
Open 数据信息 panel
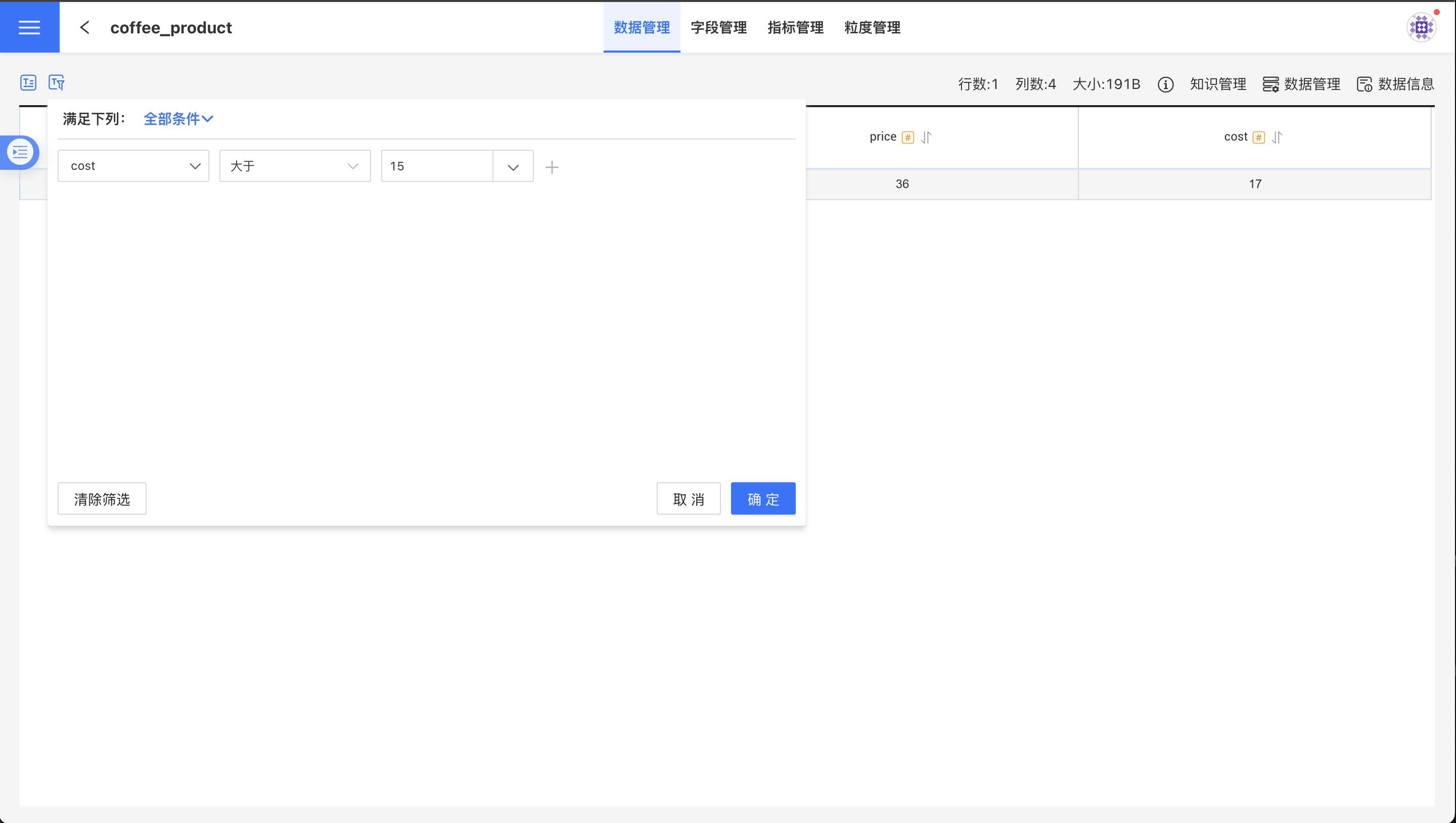(1395, 84)
